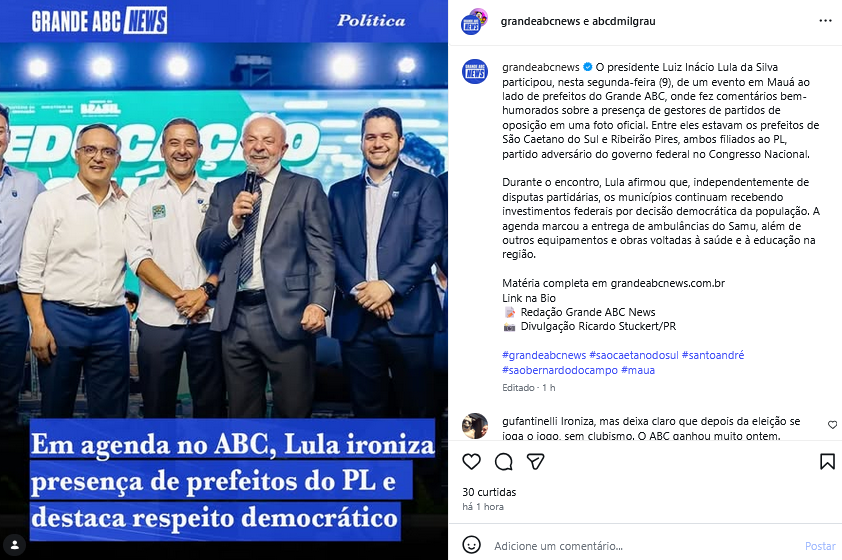Open stacked profile avatars in header

474,22
